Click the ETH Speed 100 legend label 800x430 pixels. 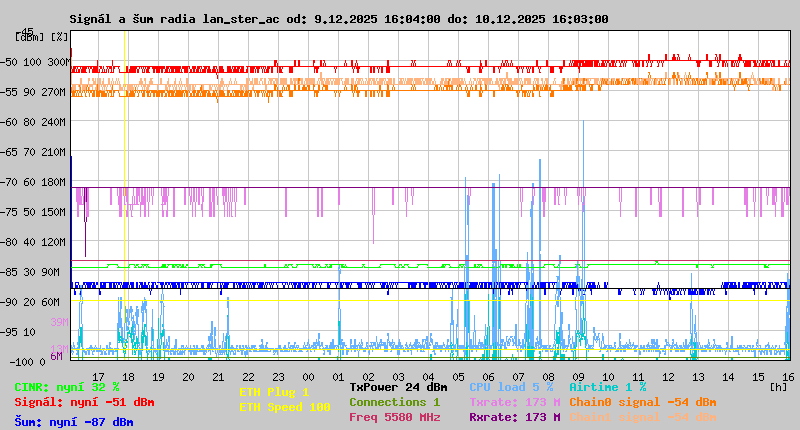[x=284, y=407]
